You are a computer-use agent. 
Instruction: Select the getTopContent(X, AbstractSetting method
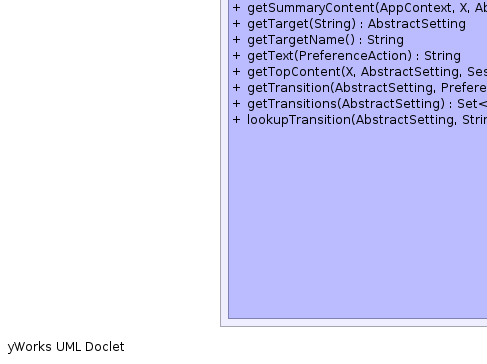367,72
